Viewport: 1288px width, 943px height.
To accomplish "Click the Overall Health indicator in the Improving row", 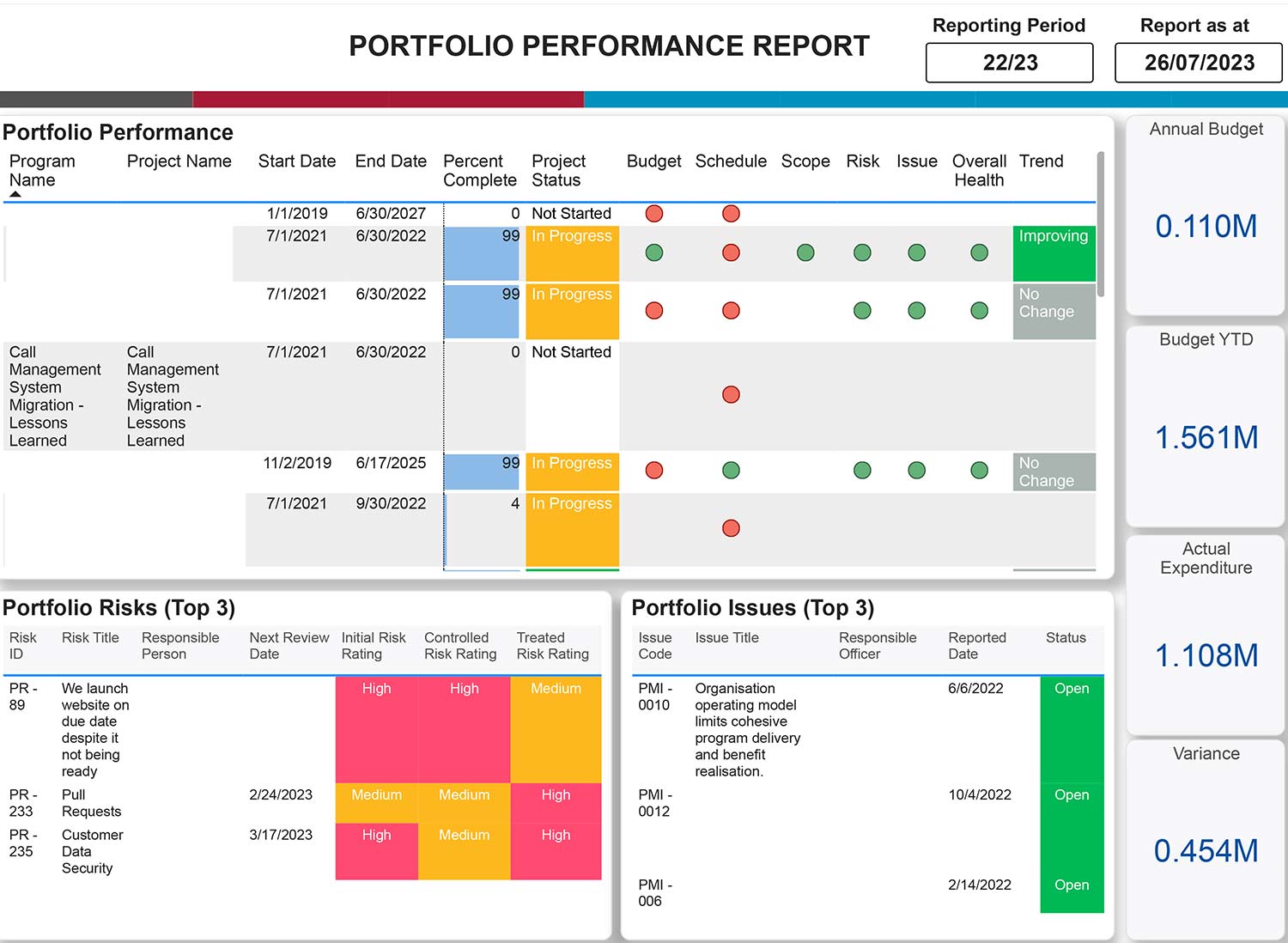I will tap(979, 252).
